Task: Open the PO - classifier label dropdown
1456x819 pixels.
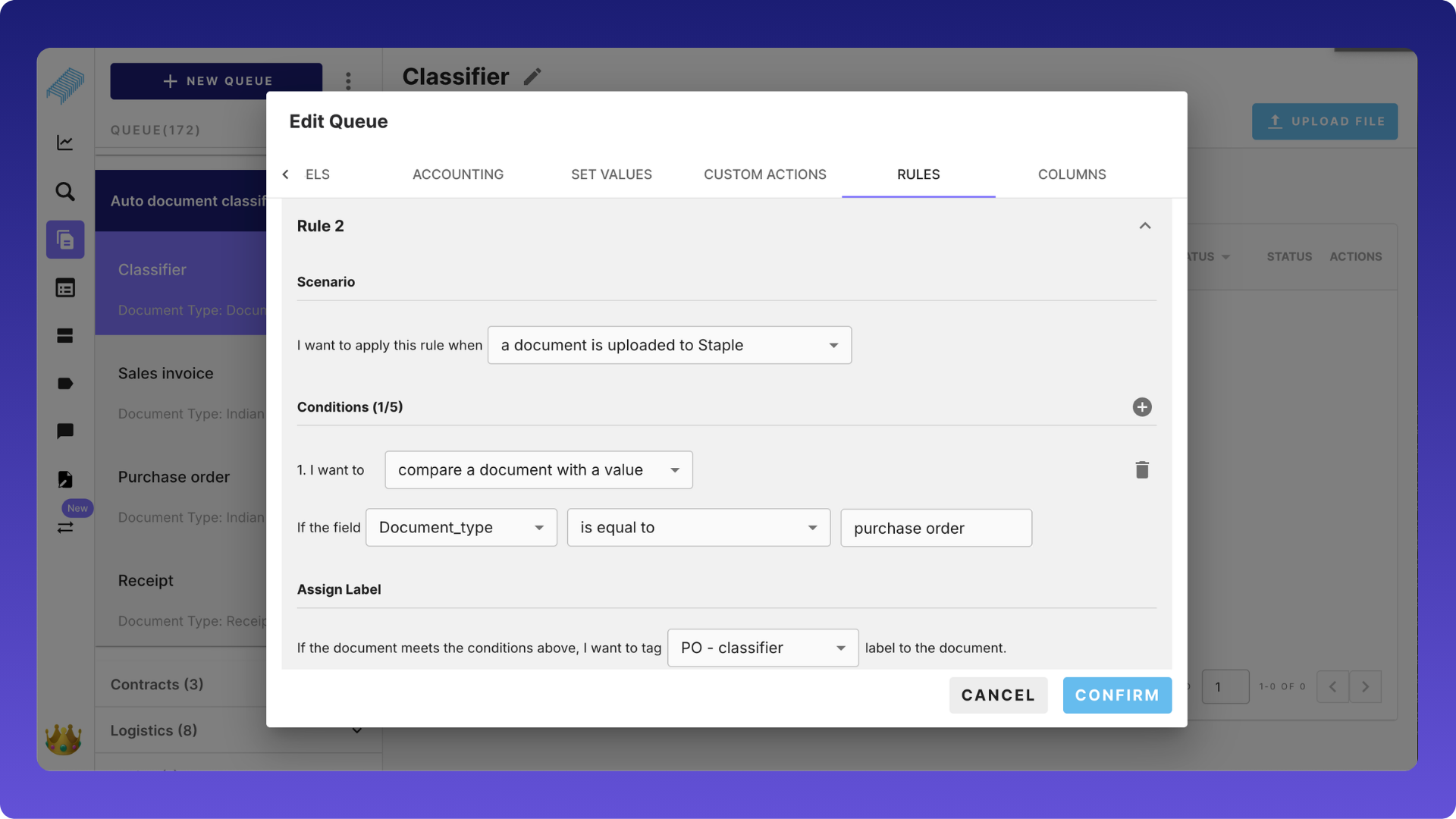Action: pos(762,648)
